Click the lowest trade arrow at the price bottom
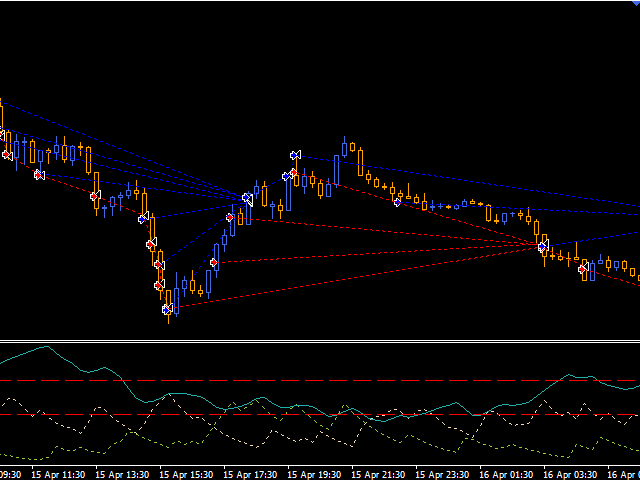Screen dimensions: 640x480 point(167,310)
